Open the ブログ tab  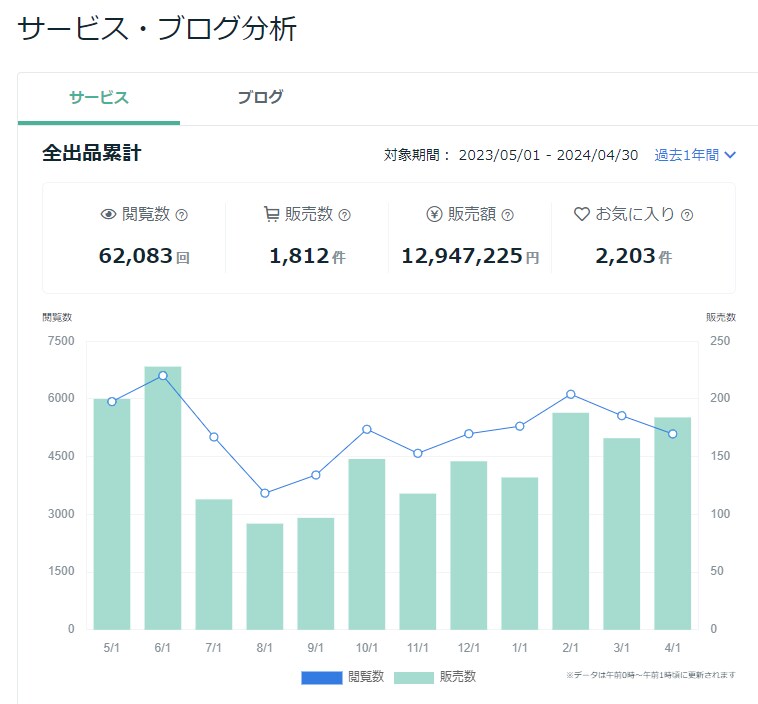(x=260, y=98)
